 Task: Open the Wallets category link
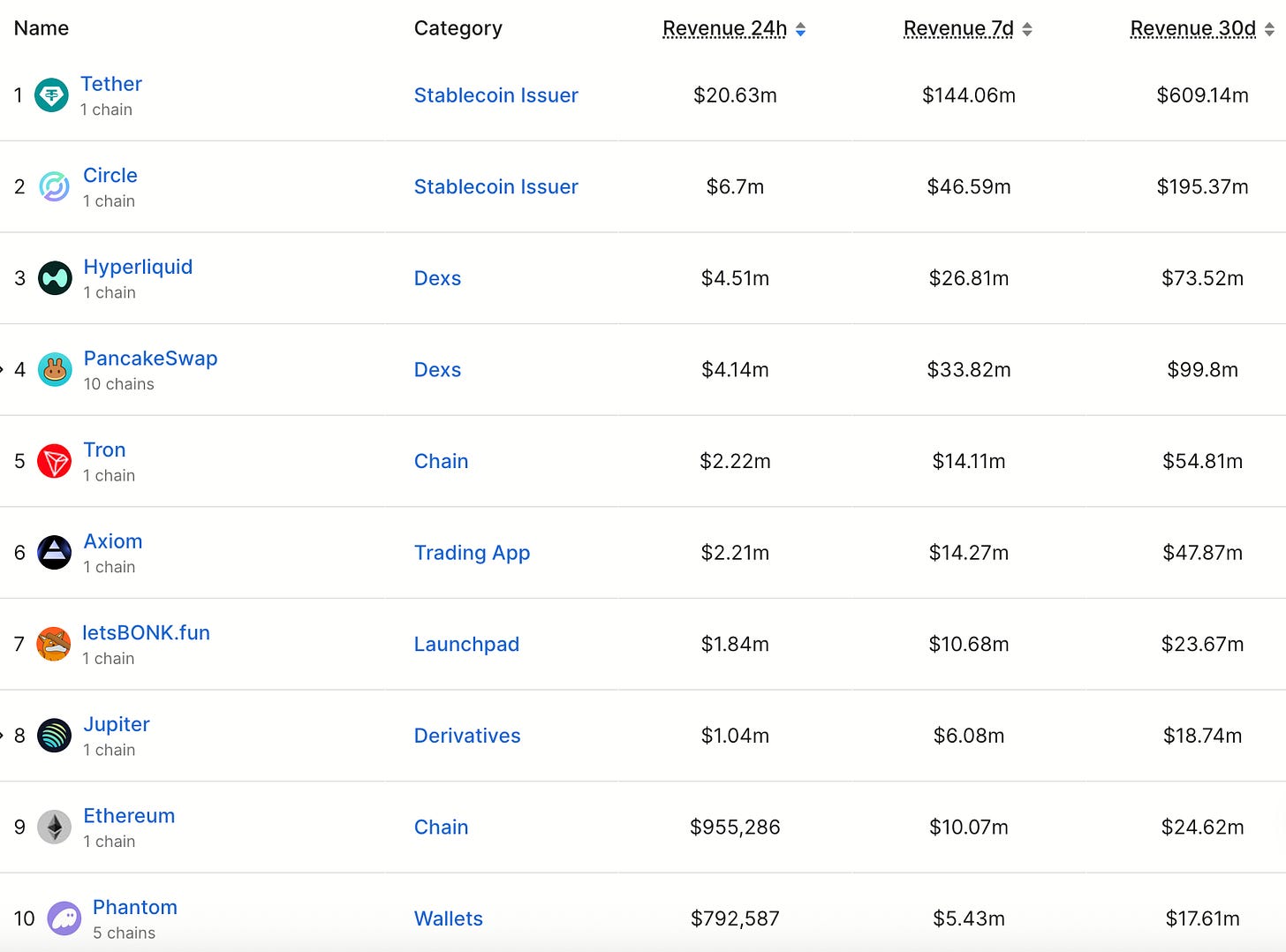(449, 918)
